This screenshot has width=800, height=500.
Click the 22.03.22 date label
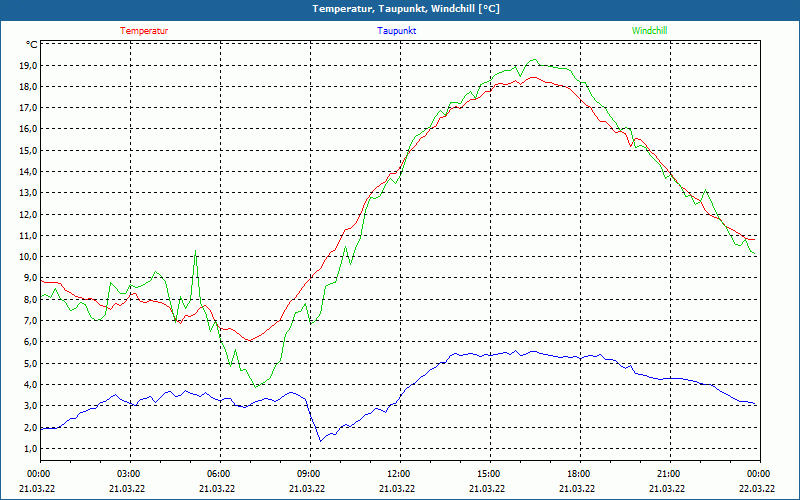coord(757,489)
